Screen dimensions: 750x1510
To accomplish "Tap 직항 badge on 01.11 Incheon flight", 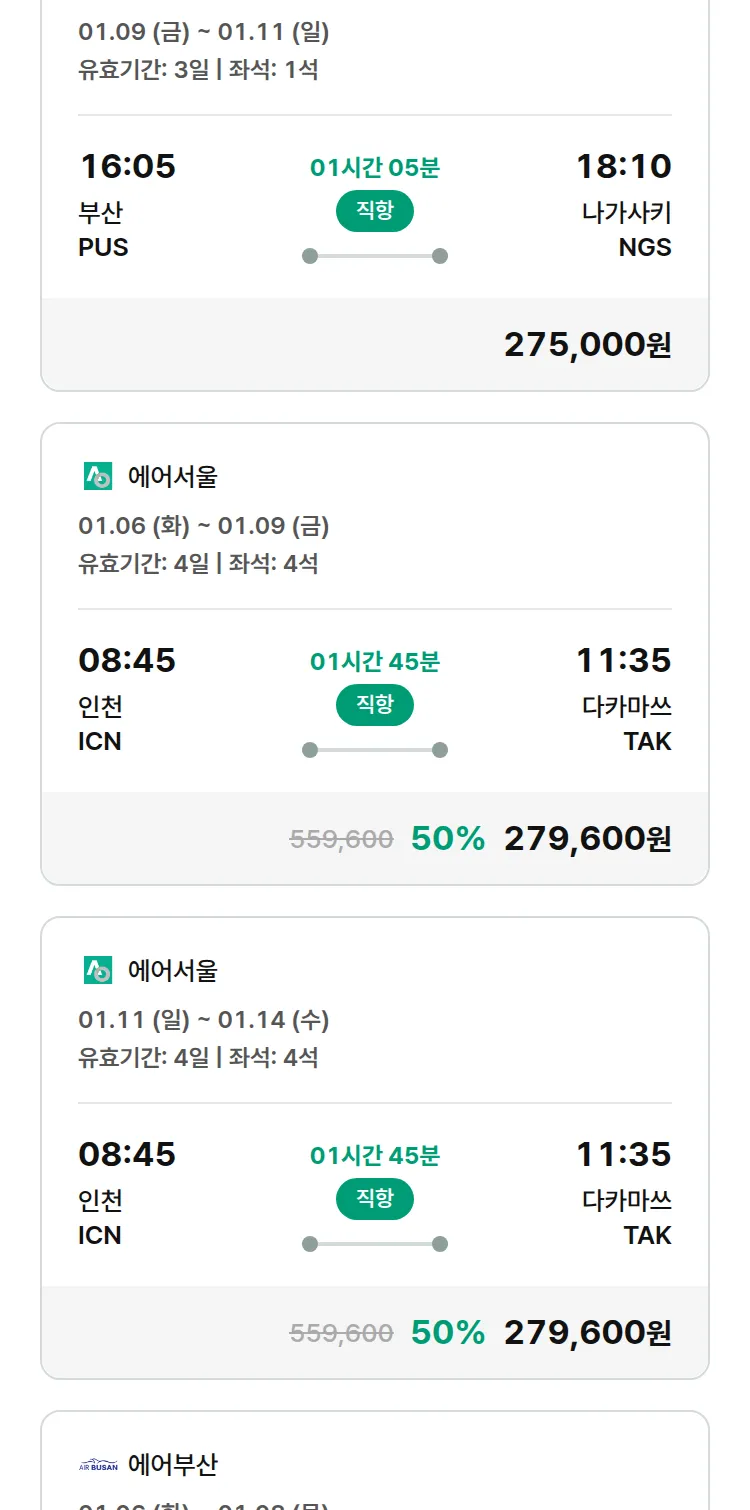I will tap(374, 1199).
